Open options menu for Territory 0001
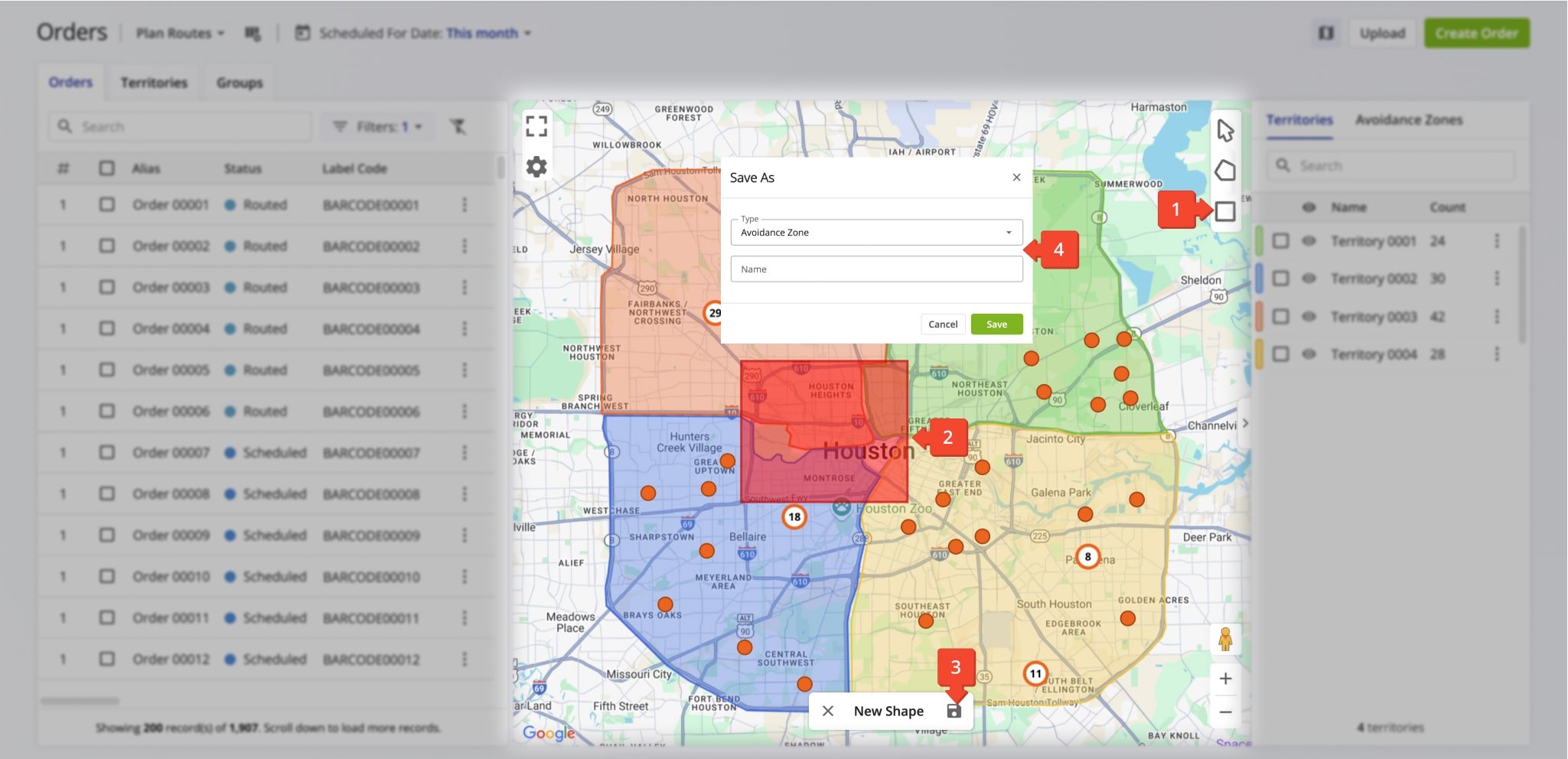 pos(1497,241)
